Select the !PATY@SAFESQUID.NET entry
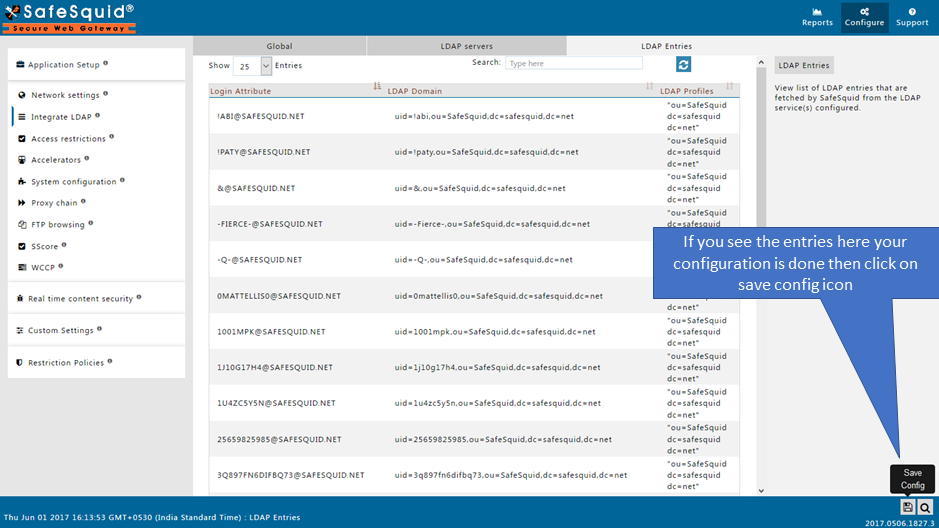 263,152
